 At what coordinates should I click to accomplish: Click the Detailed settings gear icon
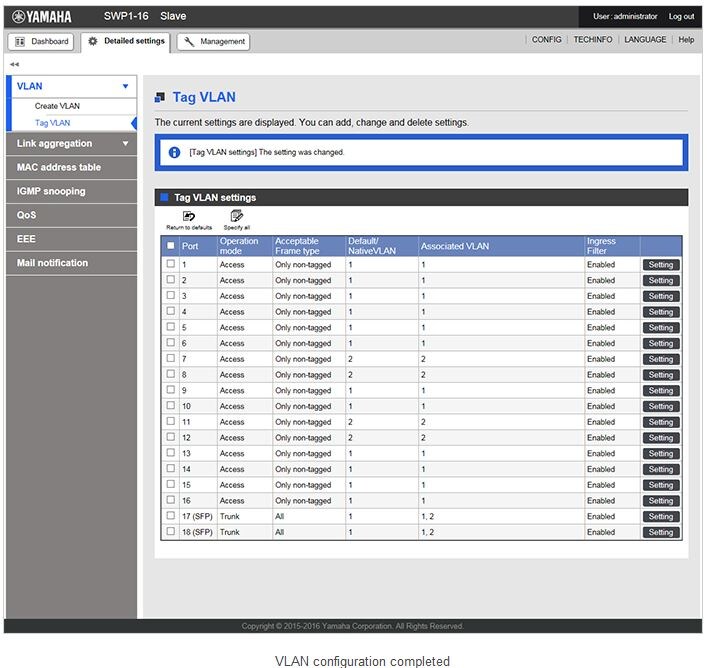coord(93,42)
